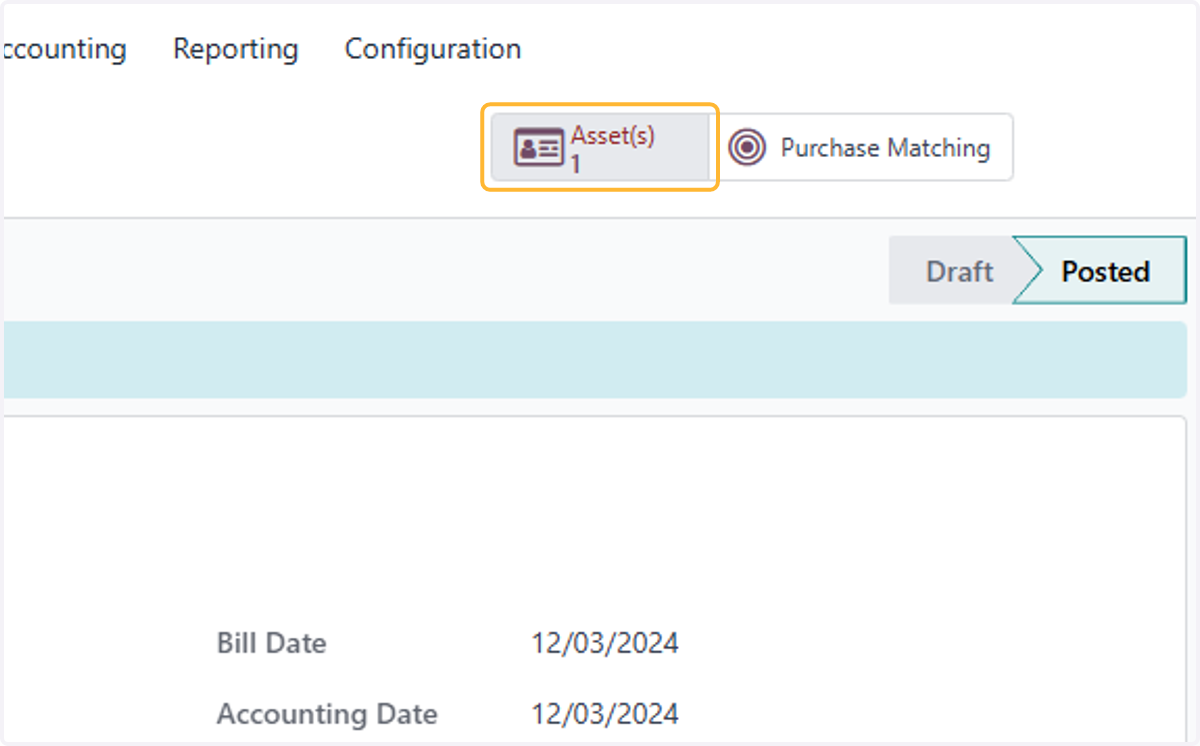This screenshot has height=746, width=1200.
Task: Open the Accounting menu
Action: tap(63, 49)
